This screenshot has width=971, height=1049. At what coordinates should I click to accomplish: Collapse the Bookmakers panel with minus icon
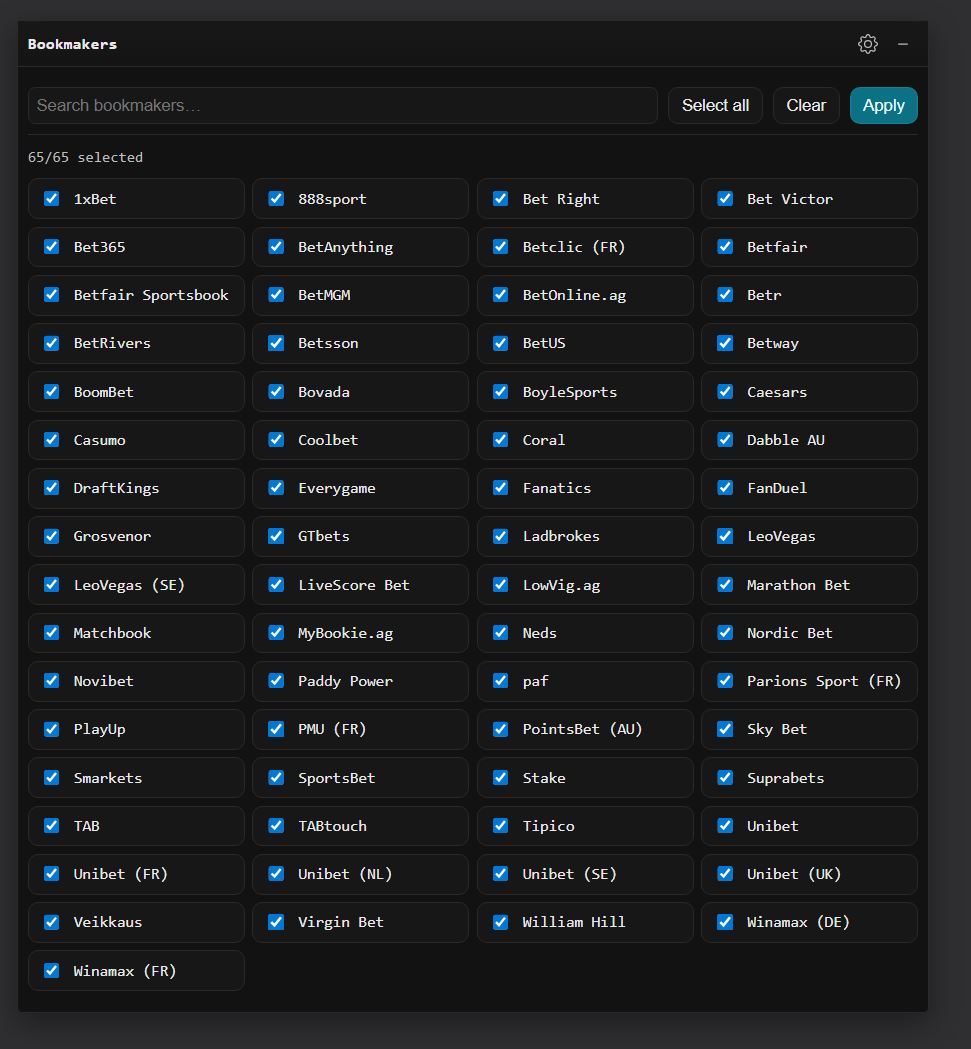pyautogui.click(x=902, y=44)
